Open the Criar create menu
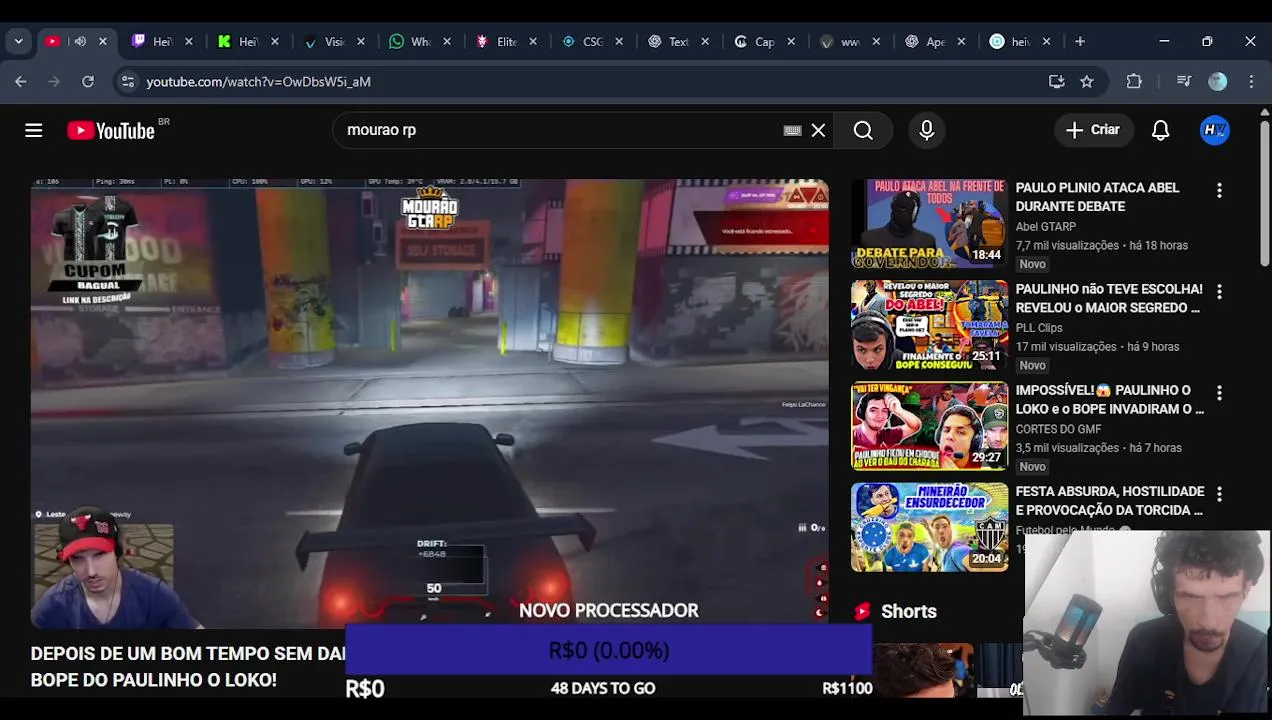This screenshot has height=720, width=1272. [x=1092, y=130]
